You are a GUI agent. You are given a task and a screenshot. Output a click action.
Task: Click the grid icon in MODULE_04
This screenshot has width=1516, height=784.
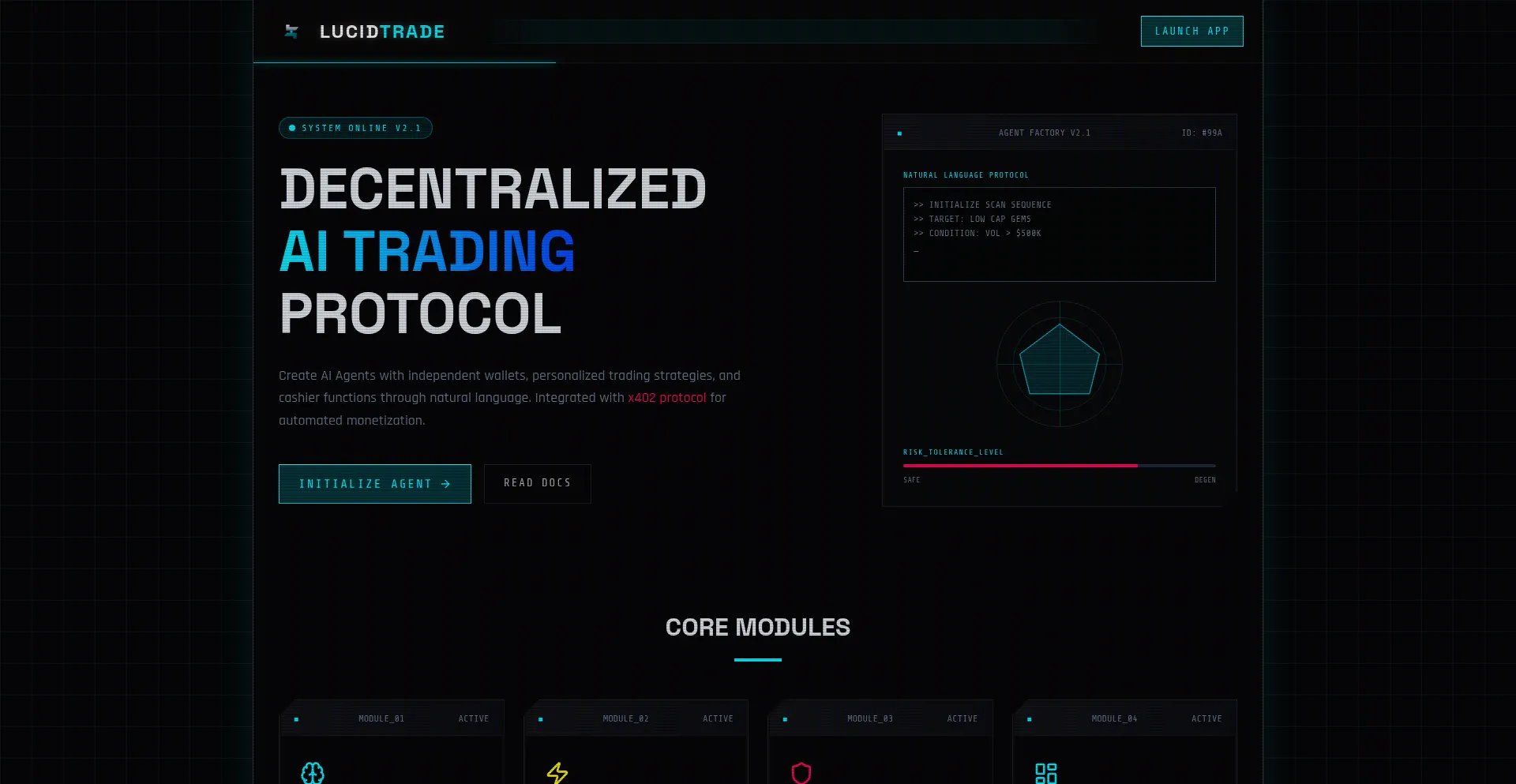1045,774
